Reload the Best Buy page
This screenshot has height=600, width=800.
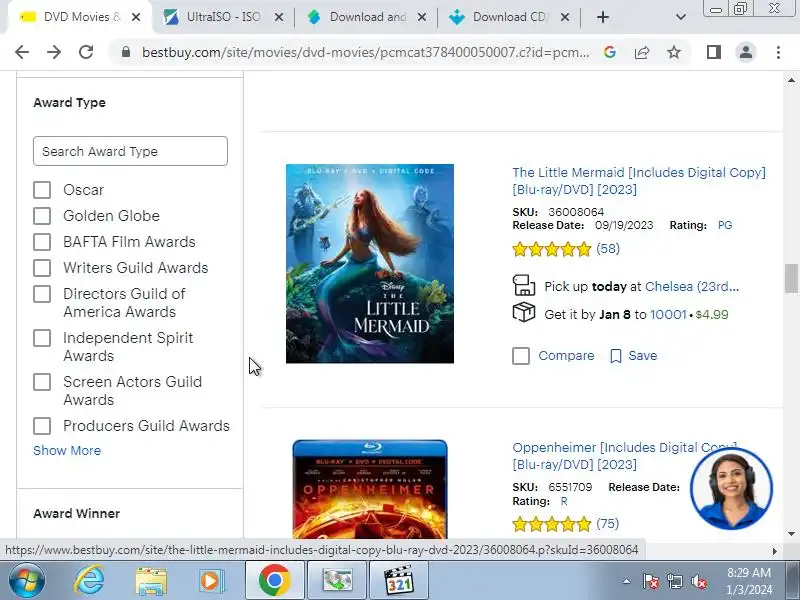click(x=86, y=52)
